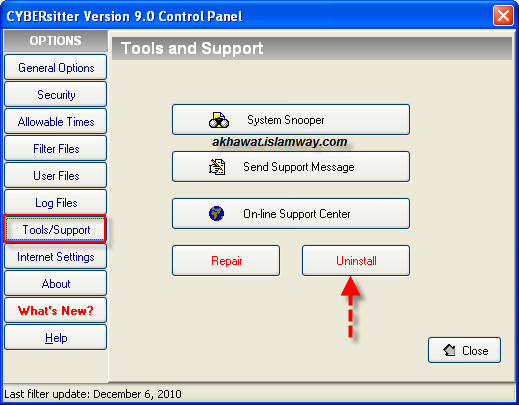This screenshot has width=519, height=405.
Task: Show the About page
Action: pyautogui.click(x=56, y=284)
